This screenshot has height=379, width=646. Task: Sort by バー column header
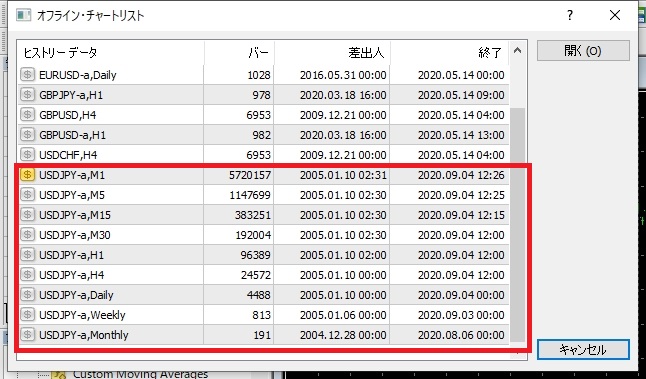[x=239, y=53]
